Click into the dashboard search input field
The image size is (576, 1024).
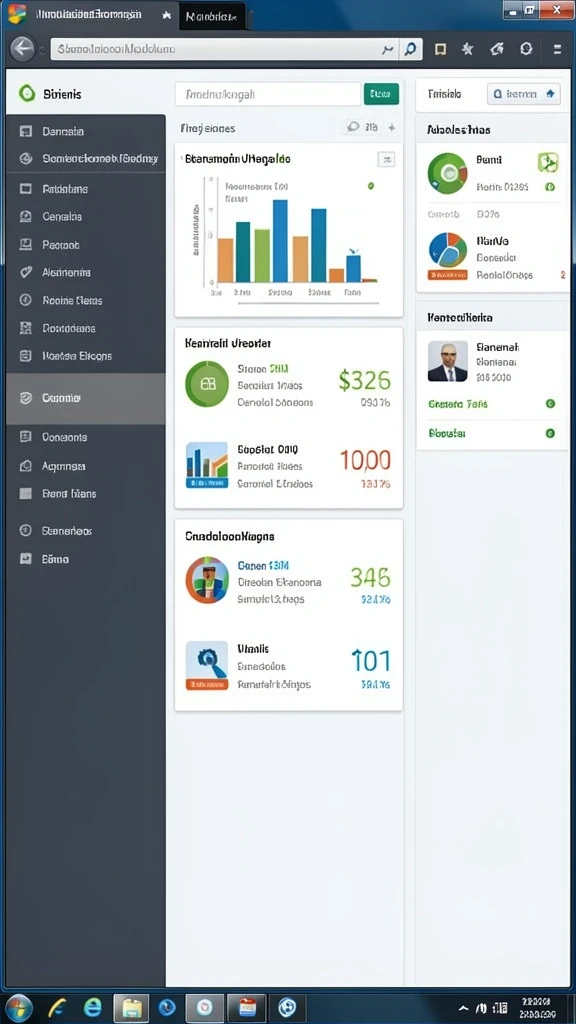pos(268,94)
